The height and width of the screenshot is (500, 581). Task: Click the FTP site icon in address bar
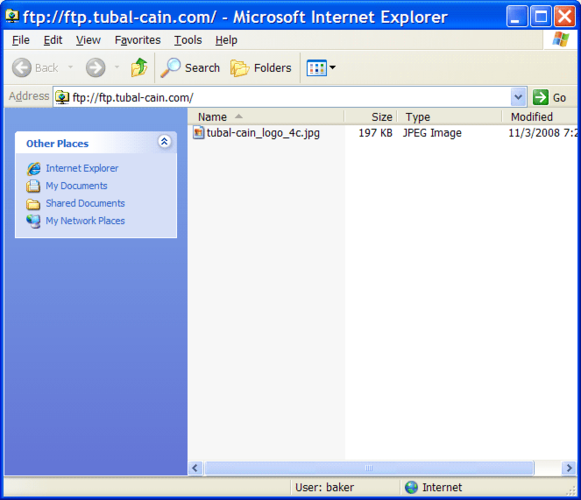pyautogui.click(x=62, y=97)
